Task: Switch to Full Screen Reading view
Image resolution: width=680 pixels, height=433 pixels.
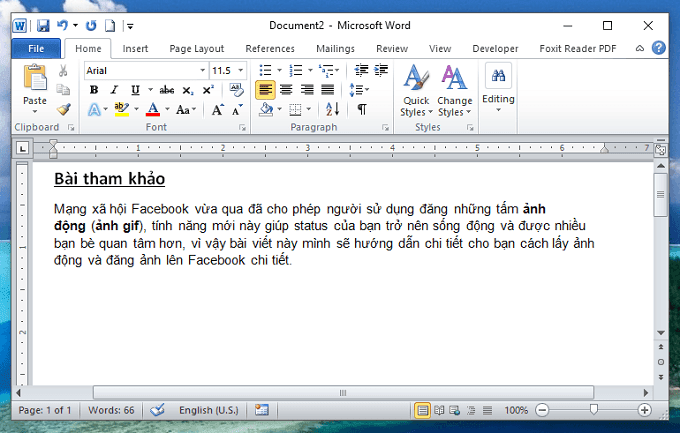Action: tap(439, 410)
